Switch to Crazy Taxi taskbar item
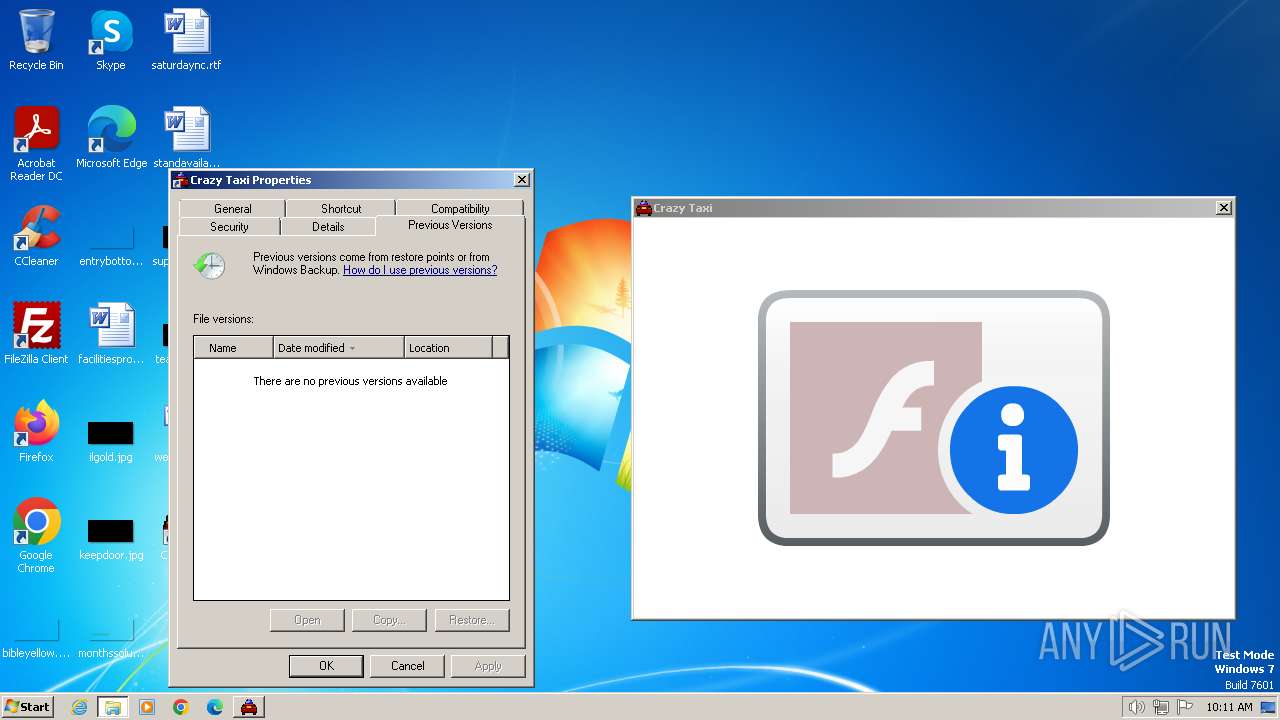This screenshot has height=720, width=1280. pos(249,707)
